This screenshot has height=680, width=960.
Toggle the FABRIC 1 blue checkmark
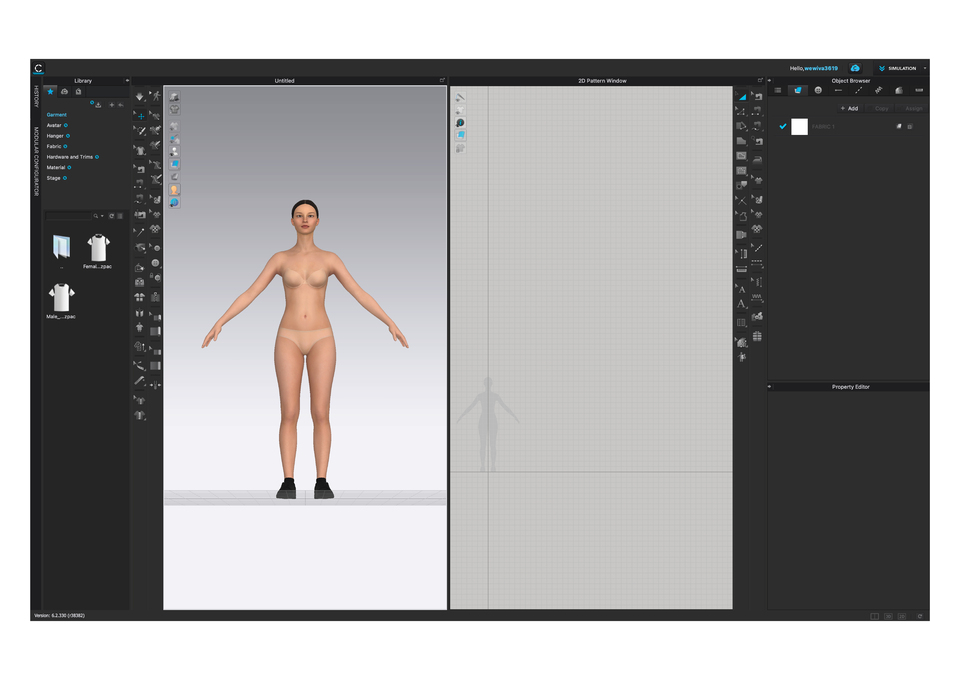pyautogui.click(x=783, y=126)
